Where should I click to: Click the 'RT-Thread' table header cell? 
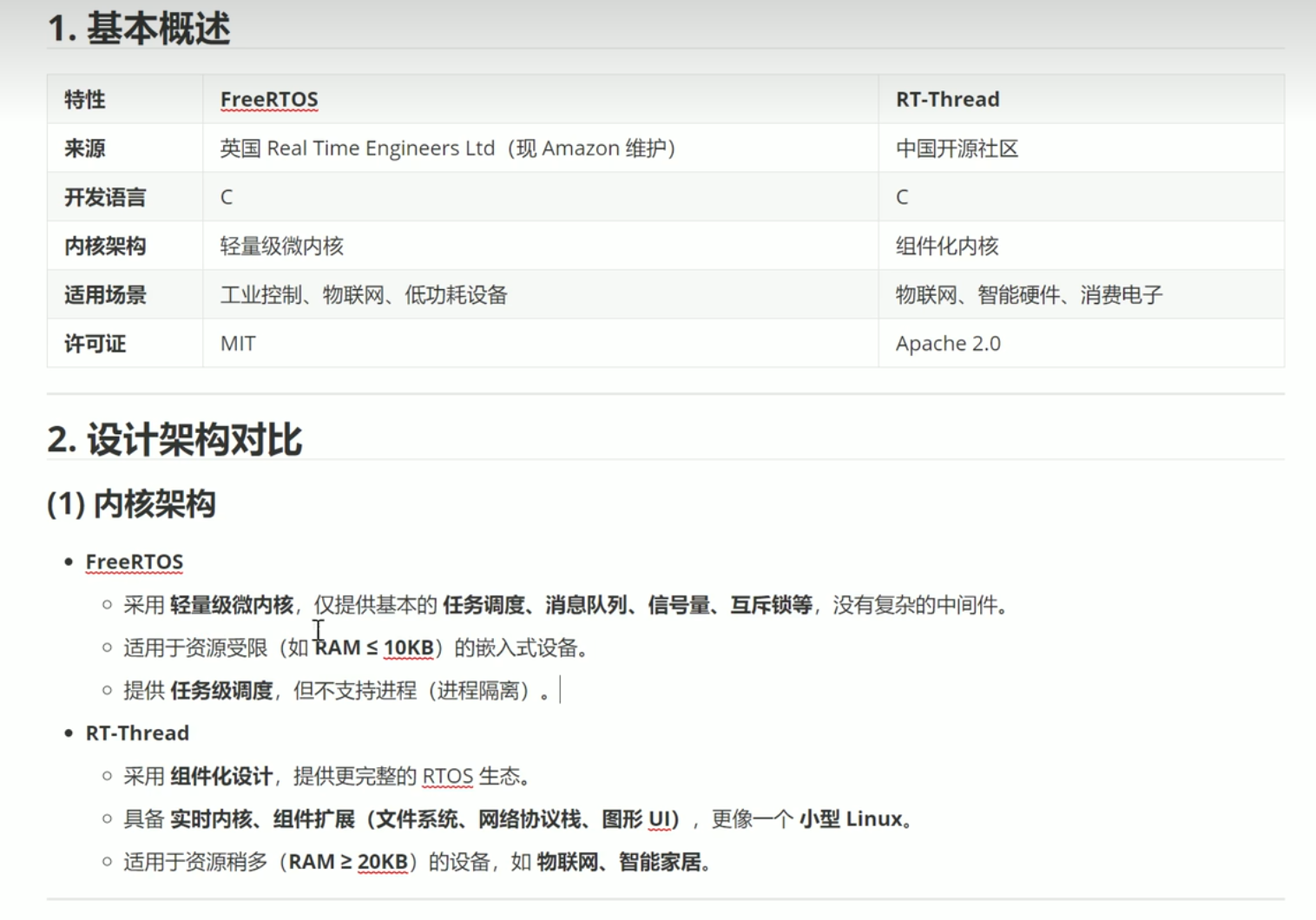coord(1081,99)
